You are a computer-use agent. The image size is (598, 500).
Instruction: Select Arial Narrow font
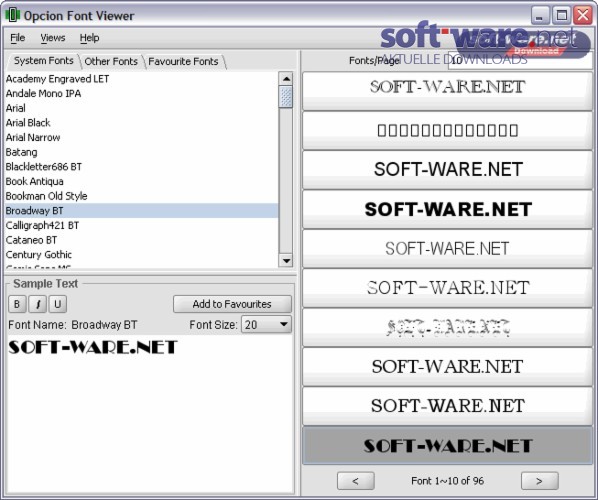tap(141, 137)
